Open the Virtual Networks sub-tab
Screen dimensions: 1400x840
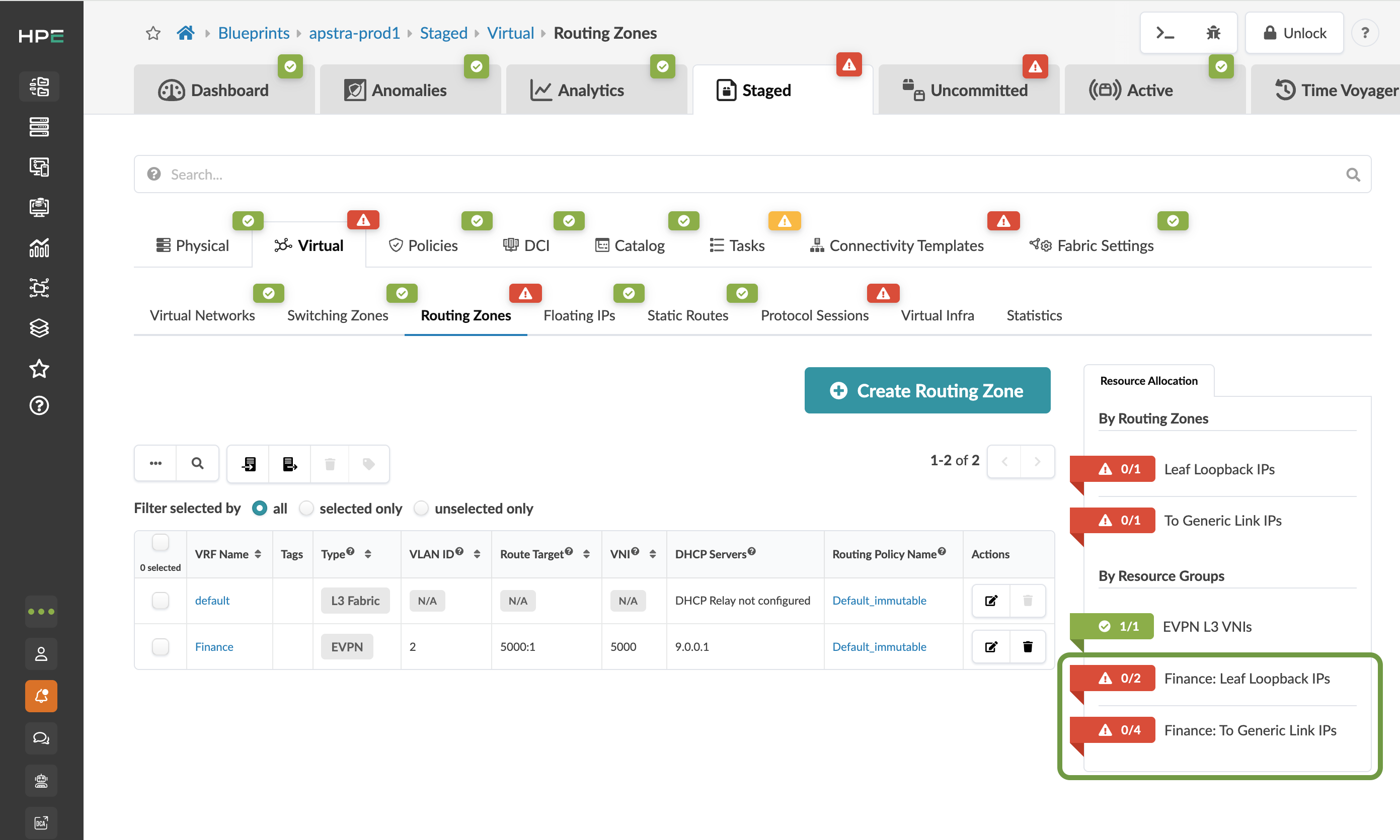click(x=202, y=315)
